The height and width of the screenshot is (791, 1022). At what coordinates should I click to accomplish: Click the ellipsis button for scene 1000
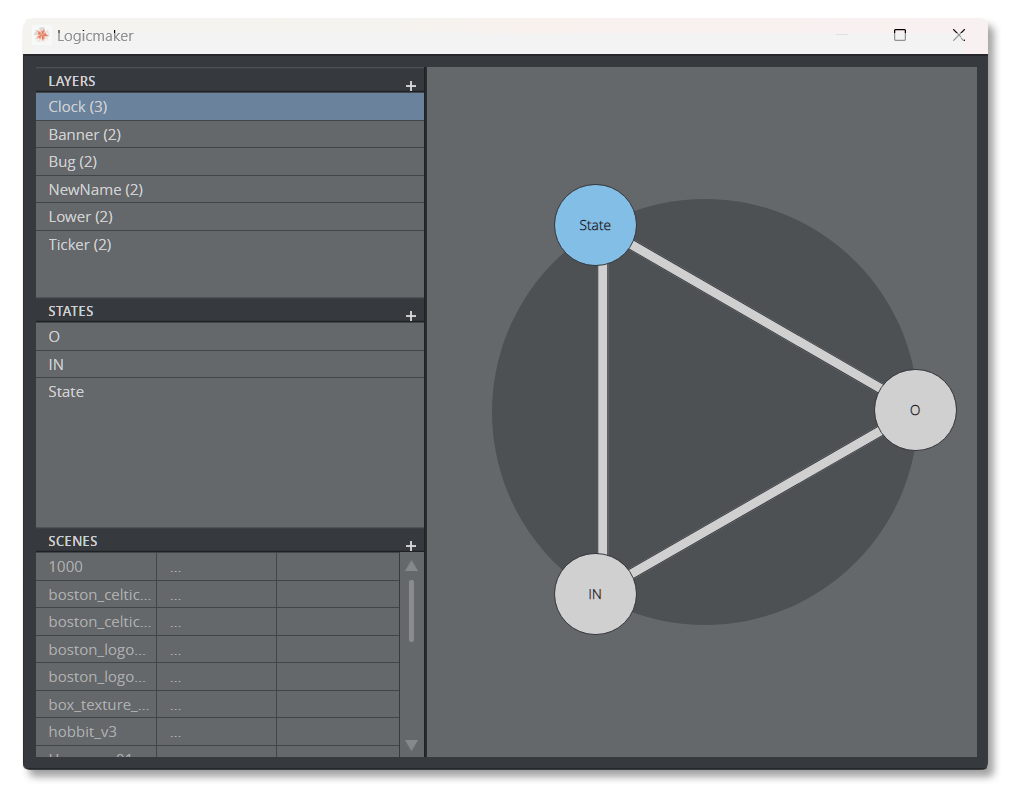[x=176, y=567]
